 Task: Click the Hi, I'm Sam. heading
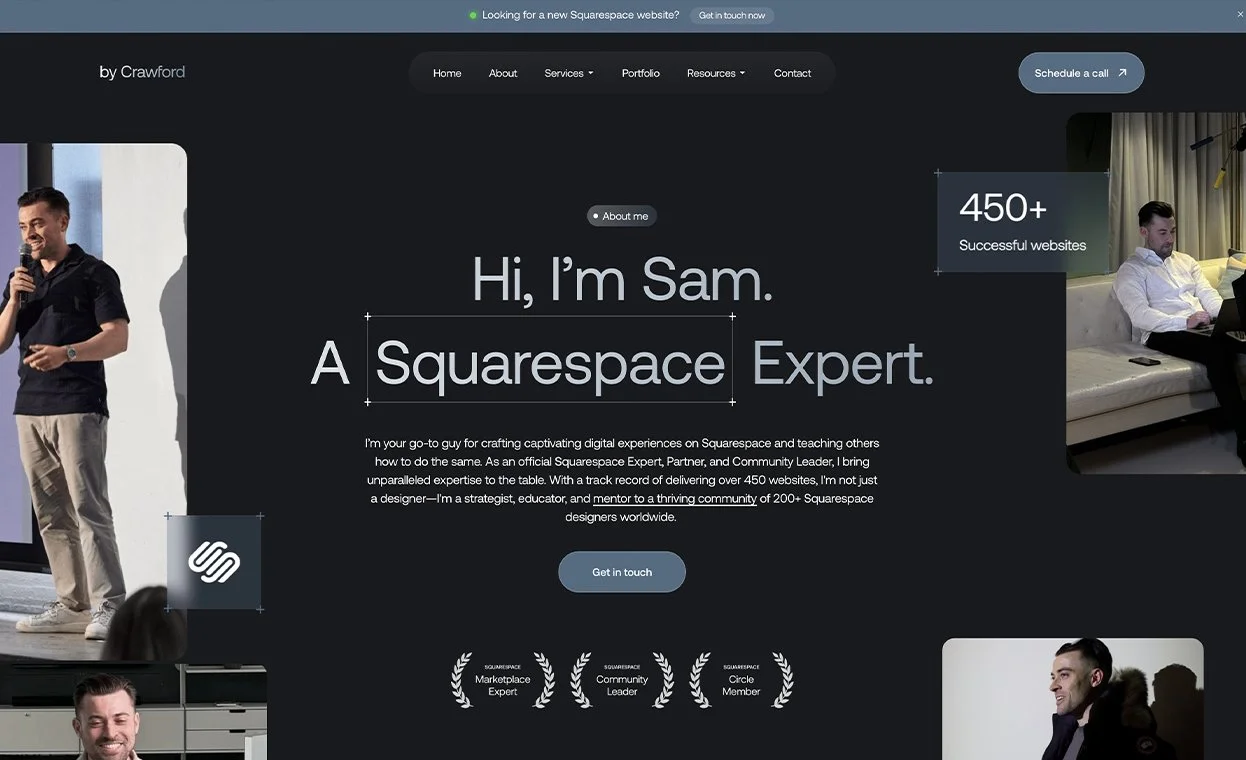622,279
